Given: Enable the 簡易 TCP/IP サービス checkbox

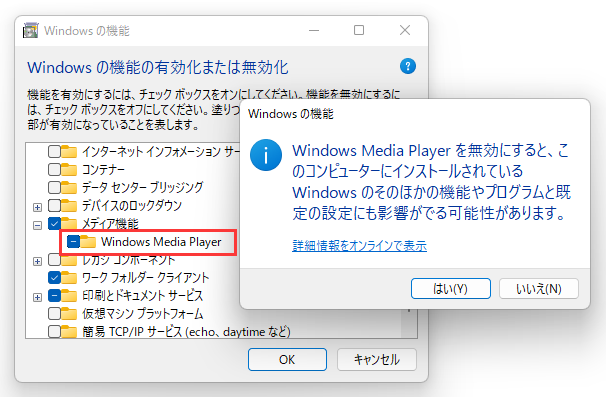Looking at the screenshot, I should click(54, 331).
